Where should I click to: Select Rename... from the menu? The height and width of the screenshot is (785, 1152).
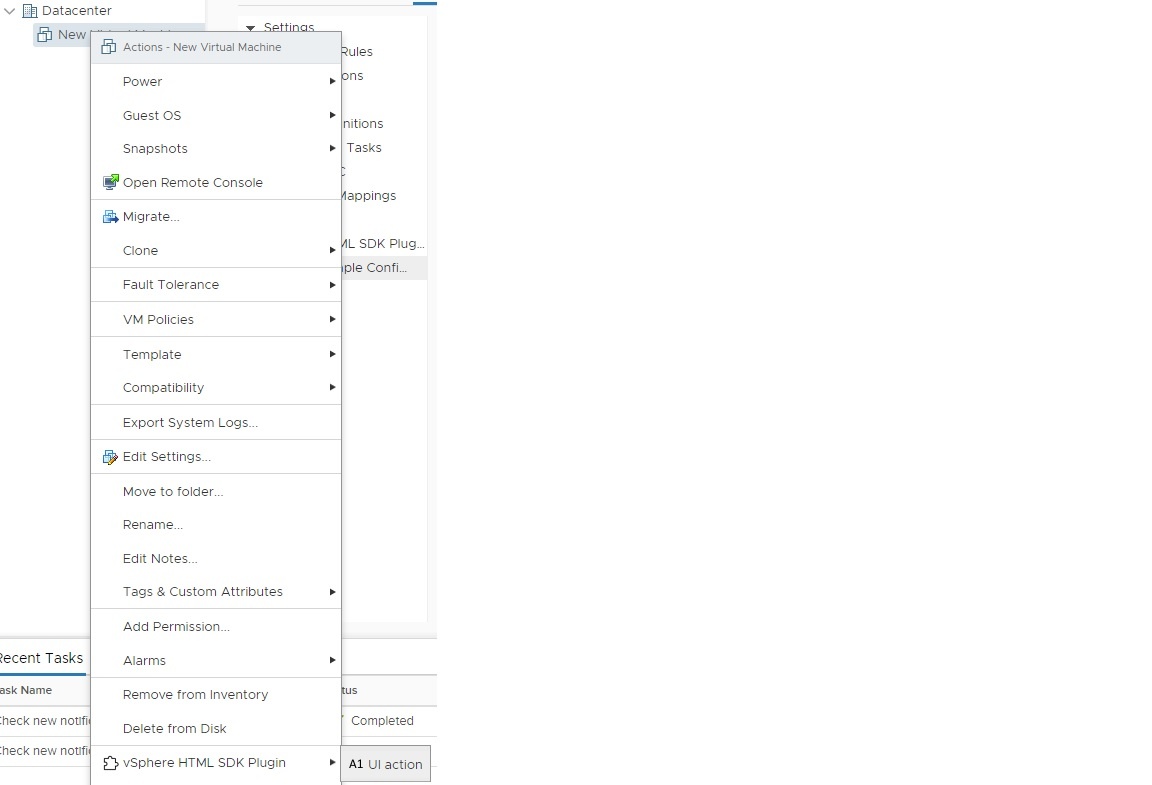pyautogui.click(x=216, y=525)
